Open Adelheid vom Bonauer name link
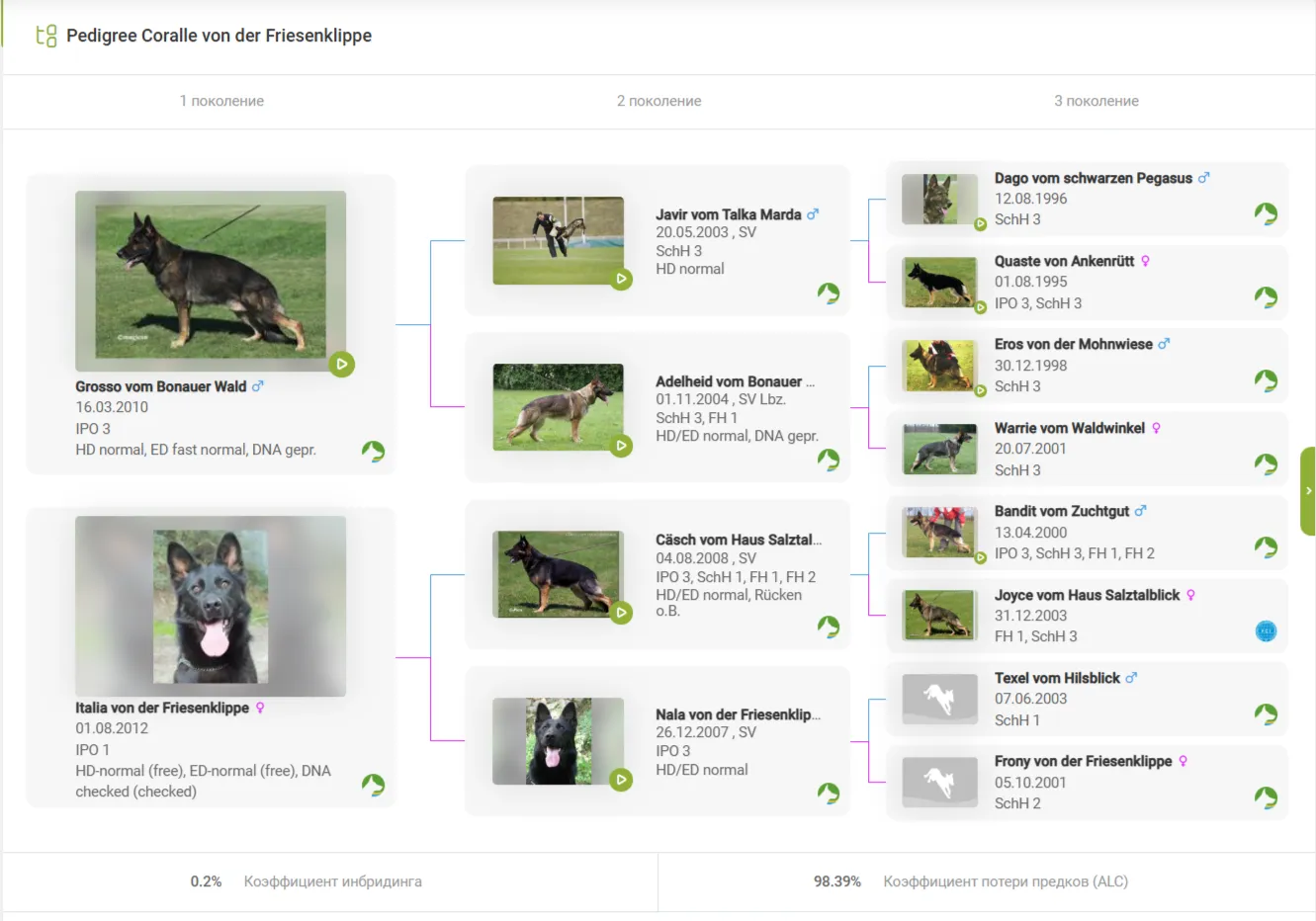 click(x=729, y=381)
